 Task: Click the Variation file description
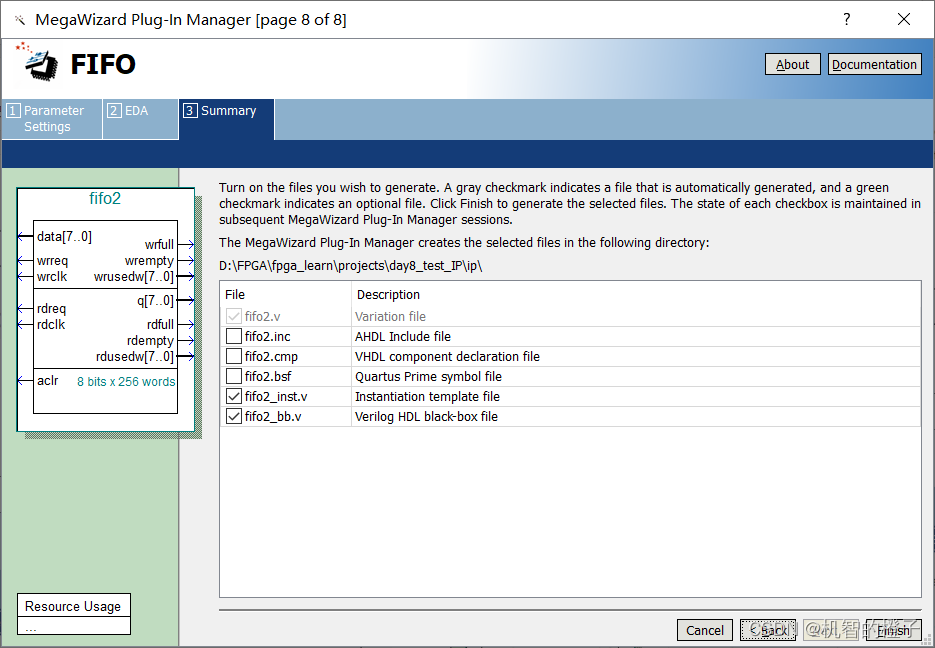[x=391, y=317]
